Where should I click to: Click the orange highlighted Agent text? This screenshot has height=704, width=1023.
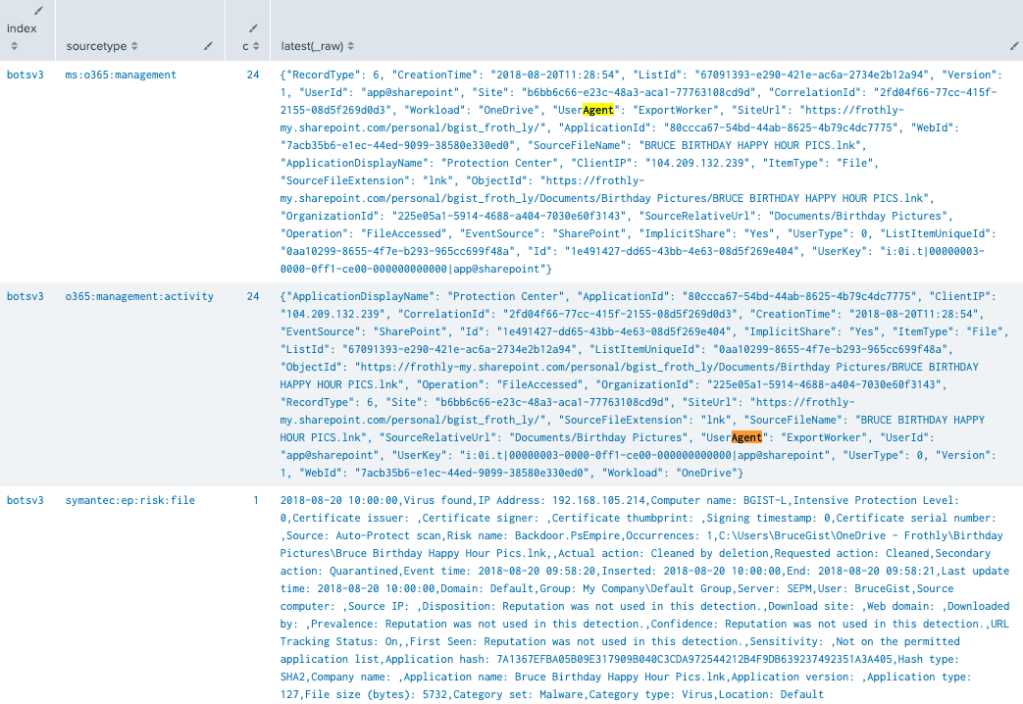pos(745,437)
